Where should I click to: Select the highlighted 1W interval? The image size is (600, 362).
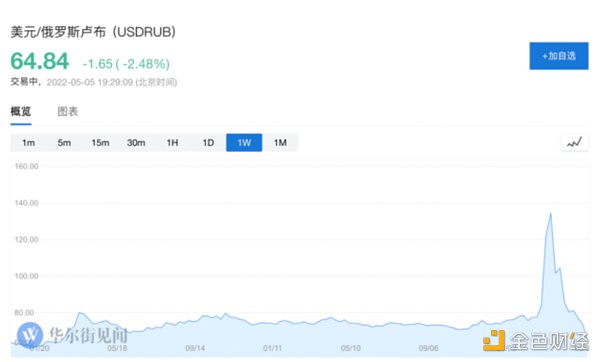pyautogui.click(x=244, y=143)
